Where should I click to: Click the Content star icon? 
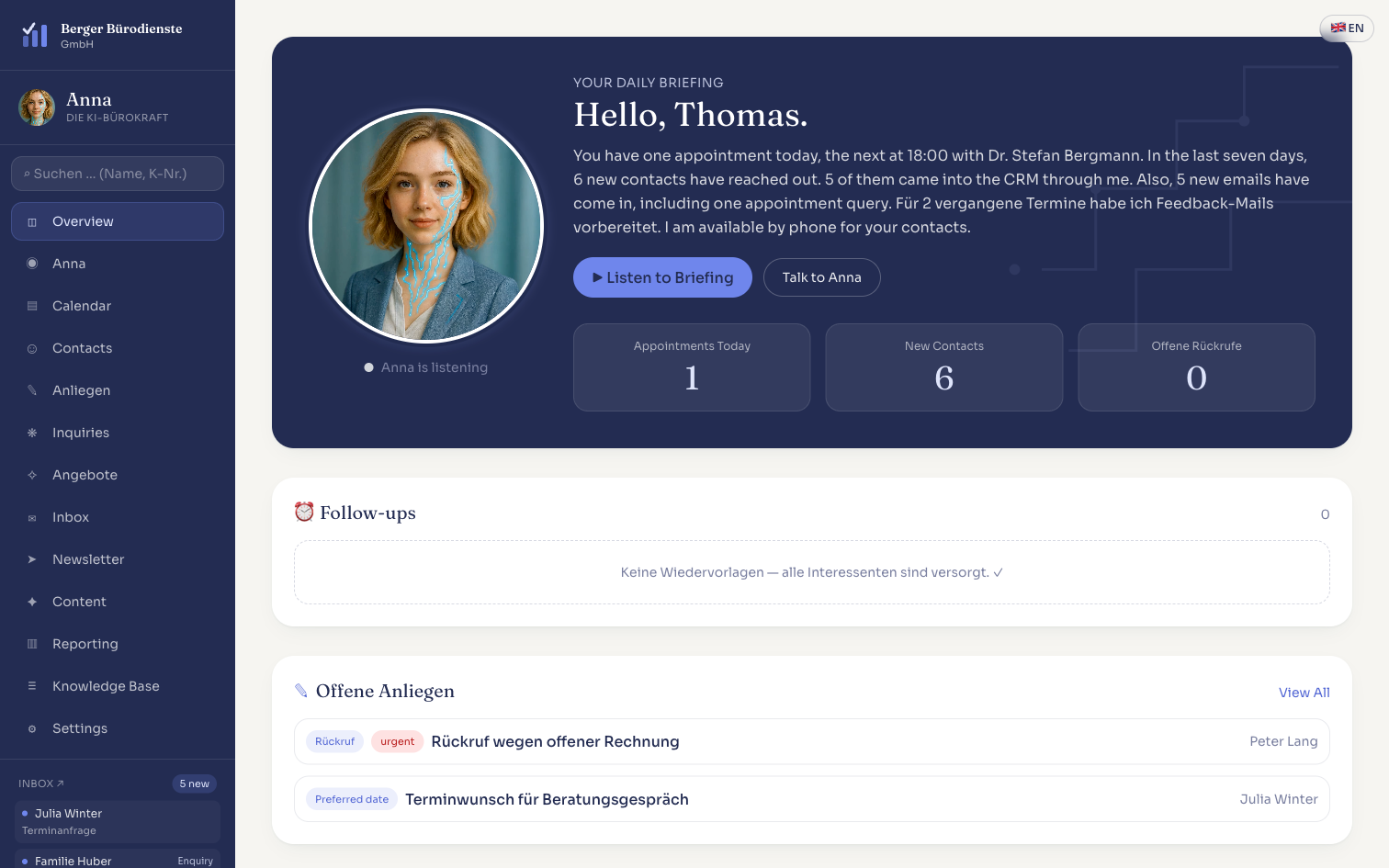[32, 602]
